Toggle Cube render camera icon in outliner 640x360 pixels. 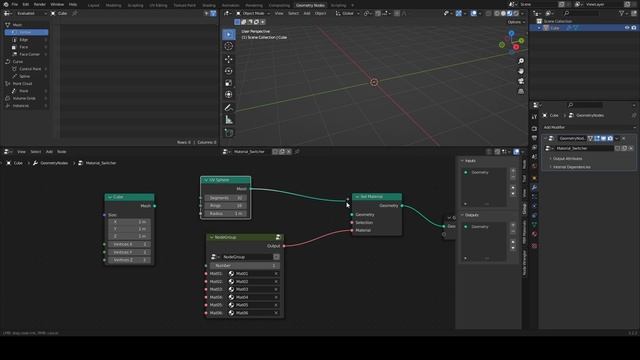(634, 28)
